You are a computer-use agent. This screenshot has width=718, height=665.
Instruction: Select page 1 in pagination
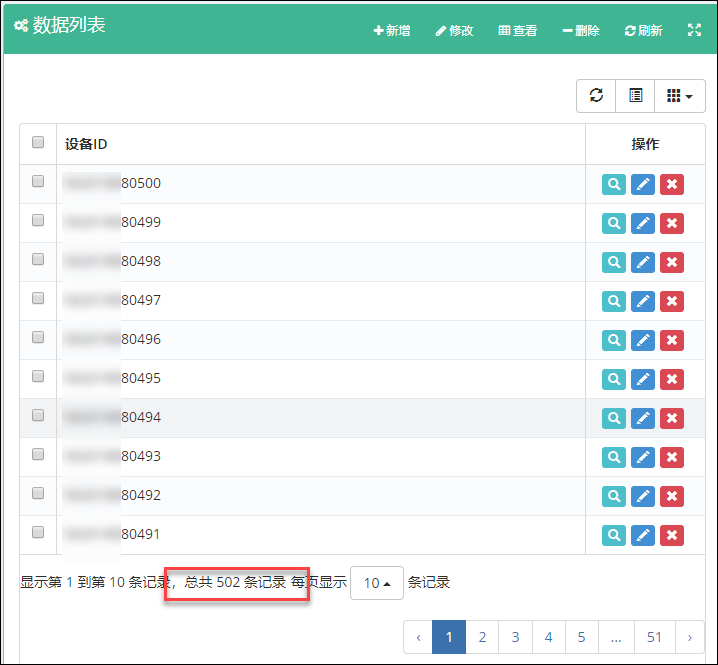tap(449, 637)
